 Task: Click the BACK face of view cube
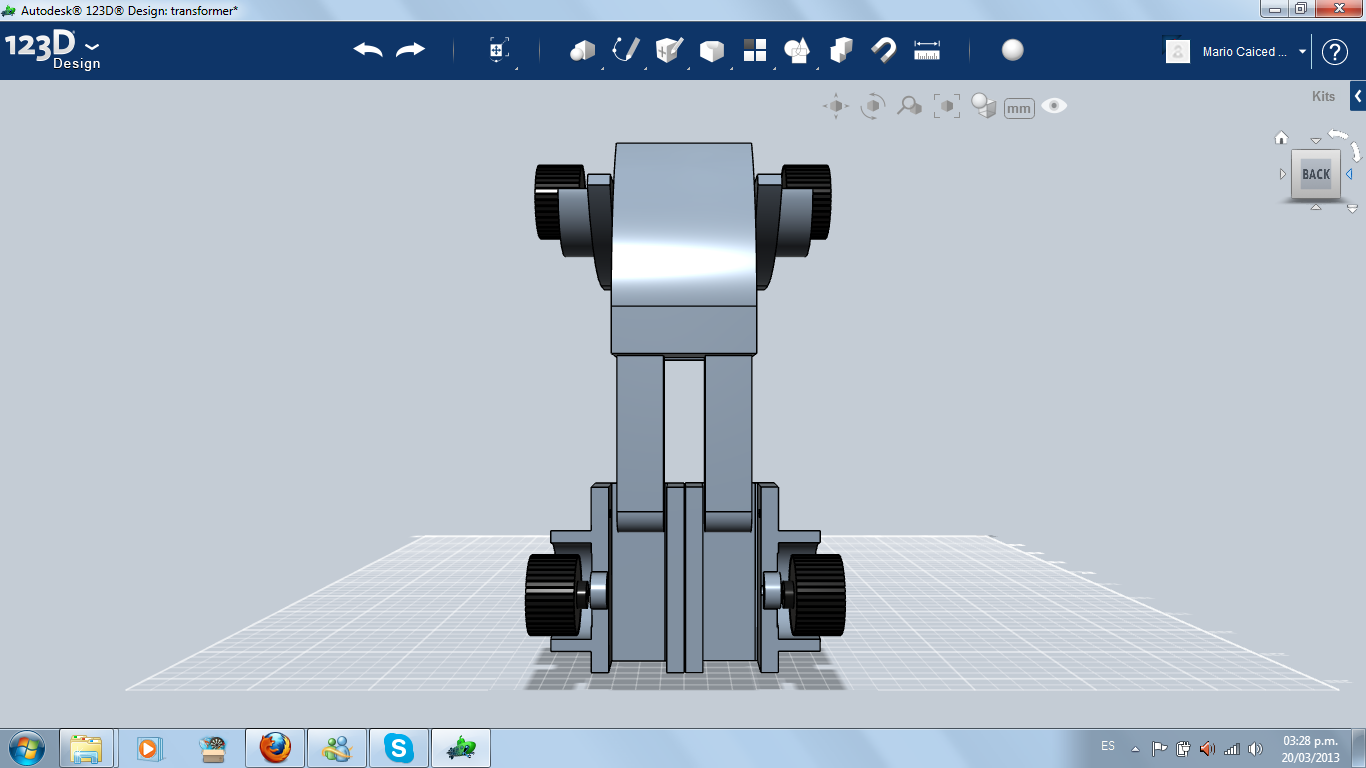click(1316, 174)
